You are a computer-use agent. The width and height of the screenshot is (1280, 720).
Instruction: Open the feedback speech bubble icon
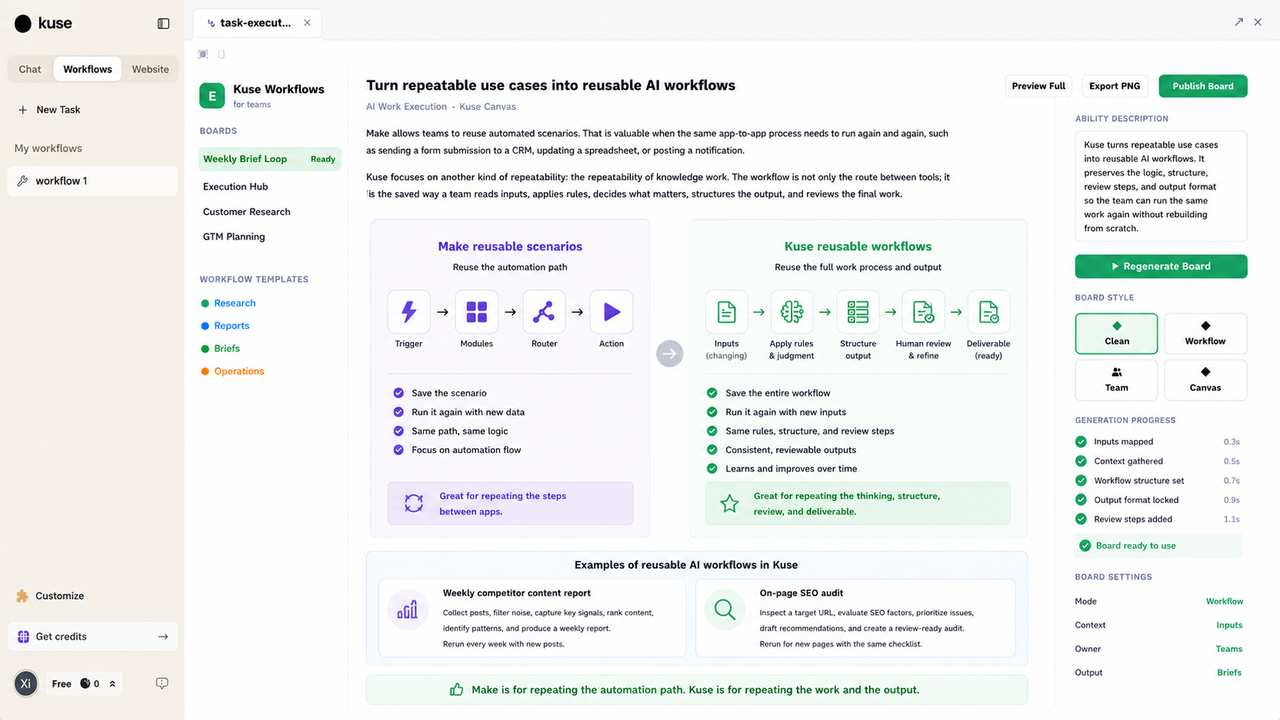click(162, 683)
